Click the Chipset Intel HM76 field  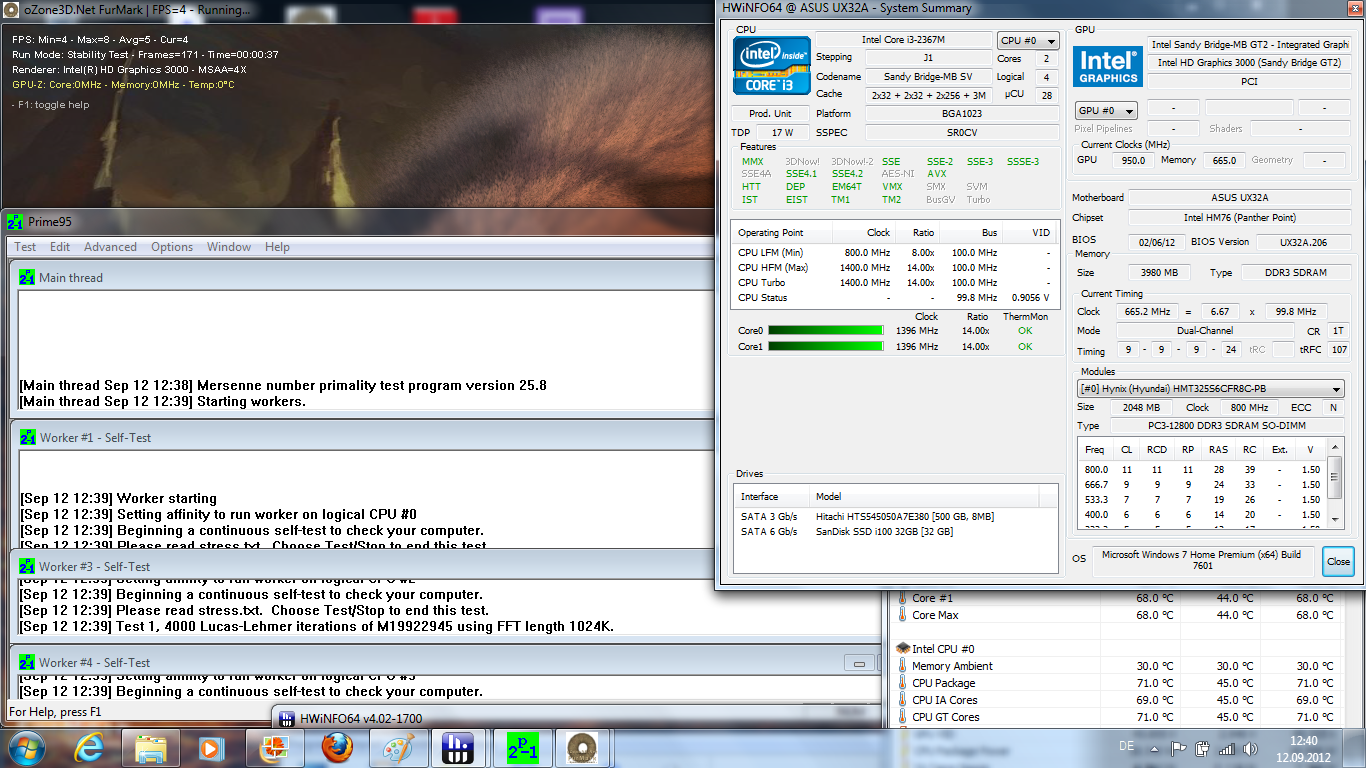pyautogui.click(x=1240, y=218)
